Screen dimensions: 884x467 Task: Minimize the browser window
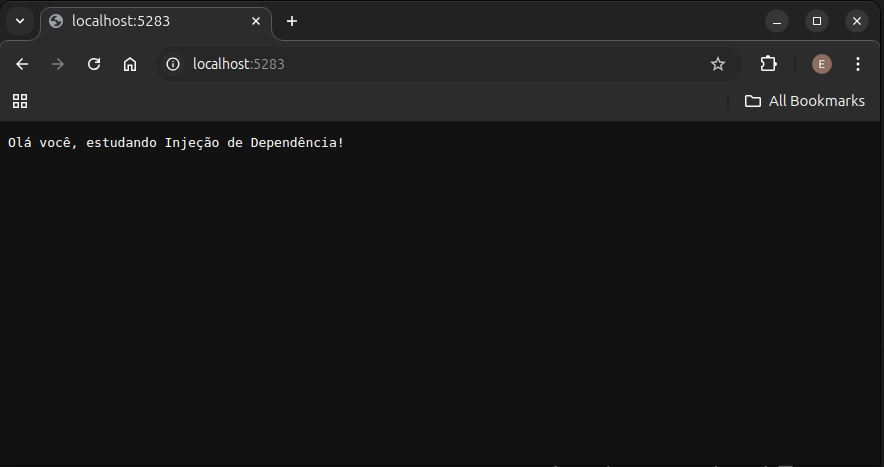coord(777,21)
